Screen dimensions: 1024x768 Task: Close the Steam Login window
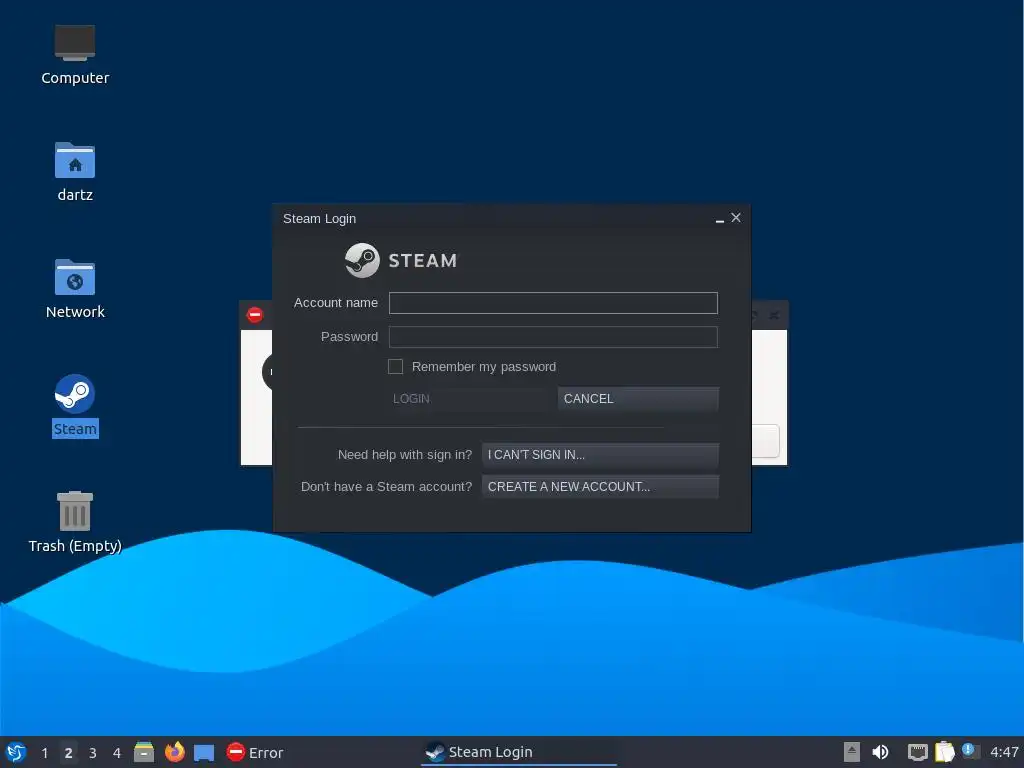pos(736,217)
